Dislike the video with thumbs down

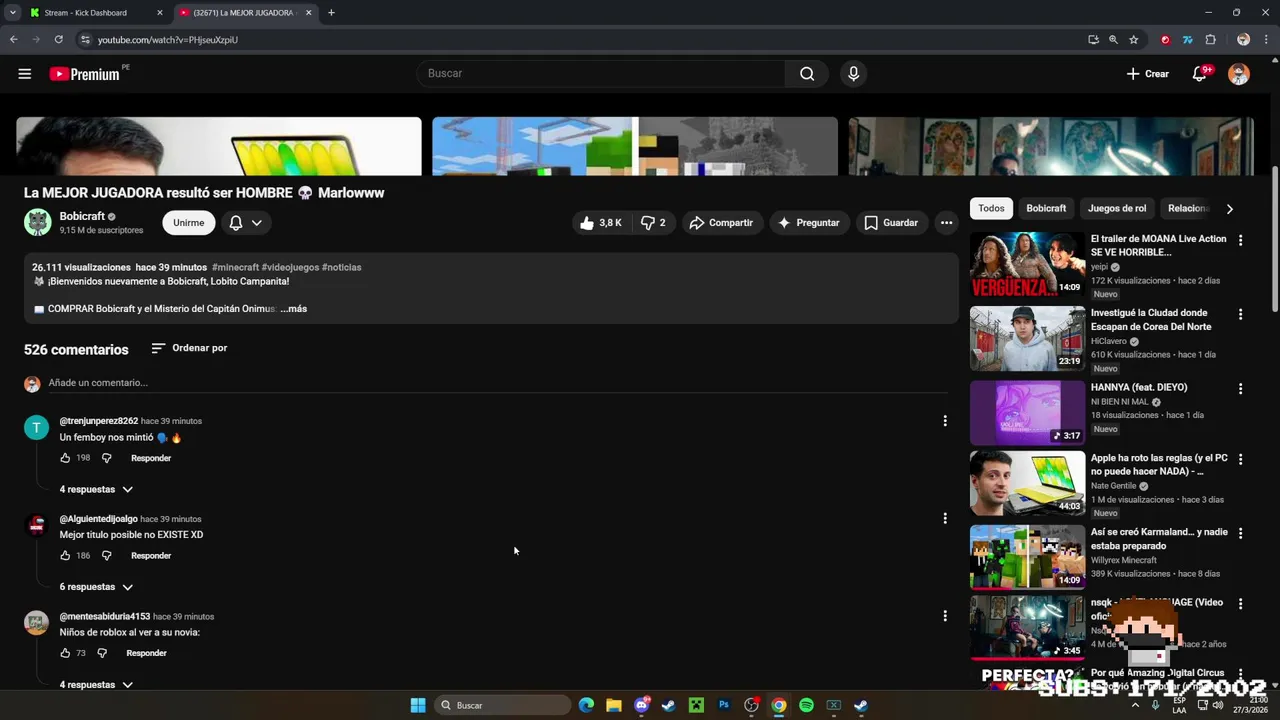click(653, 223)
